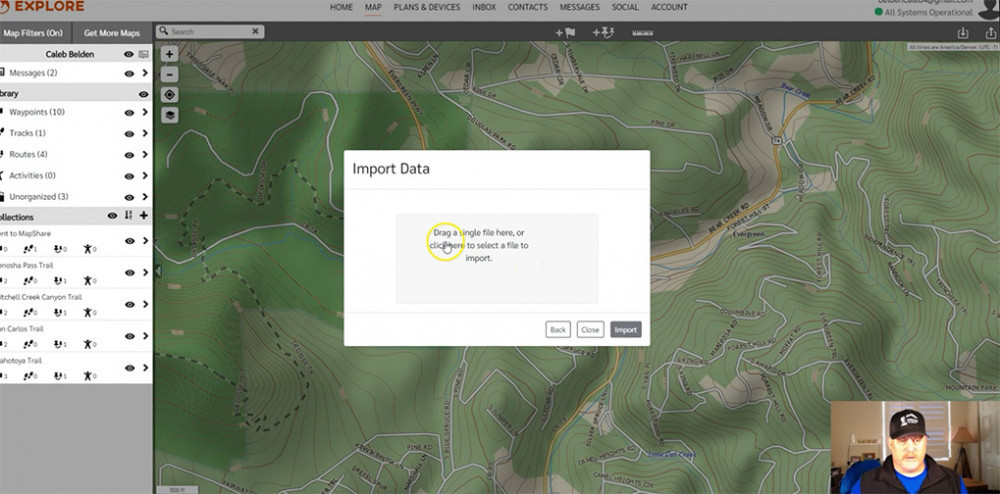The height and width of the screenshot is (494, 1000).
Task: Expand Mitchell Creek Canyon Trail chevron
Action: coord(145,304)
